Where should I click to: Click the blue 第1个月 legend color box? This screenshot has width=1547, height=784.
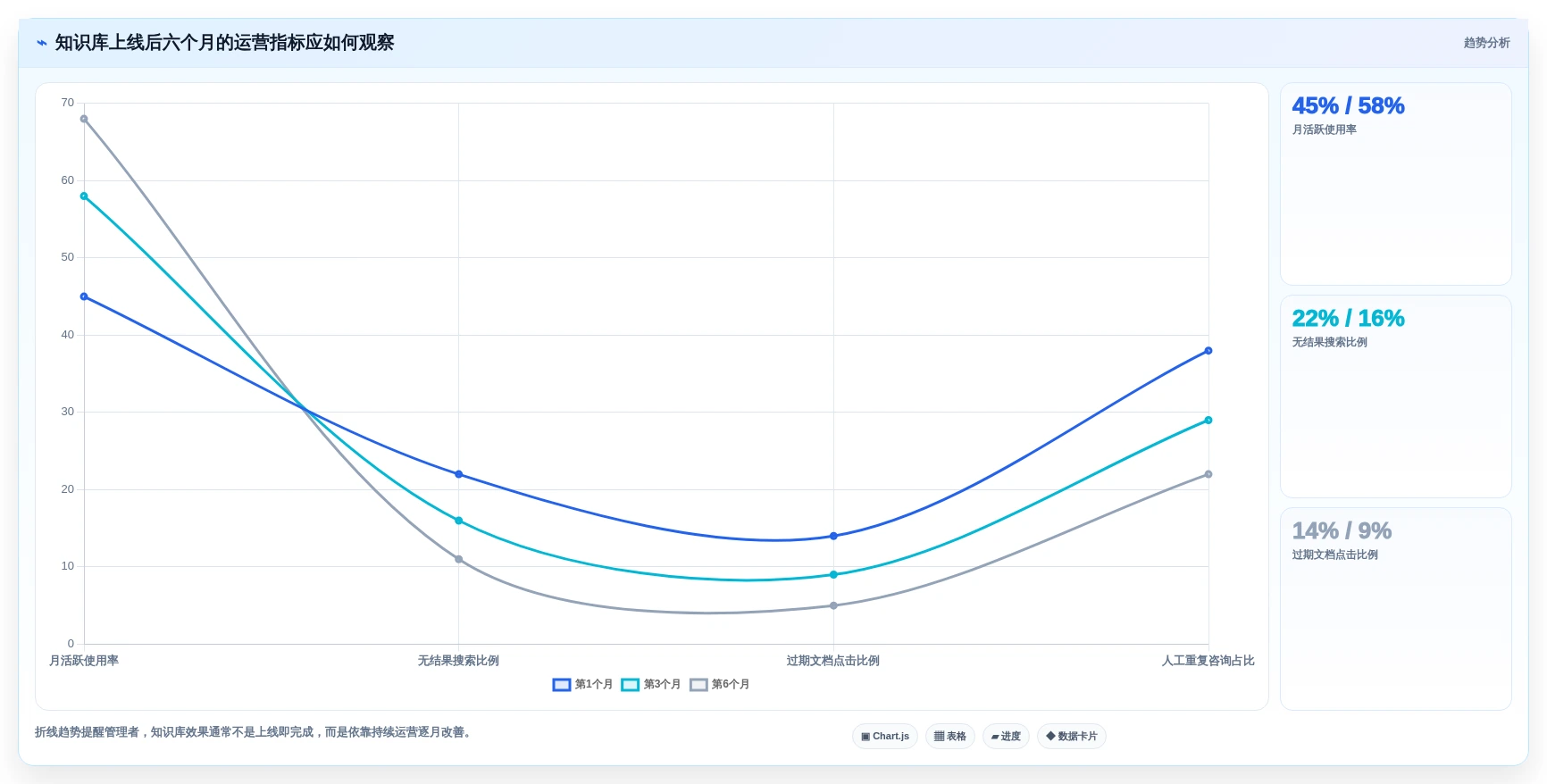click(562, 685)
